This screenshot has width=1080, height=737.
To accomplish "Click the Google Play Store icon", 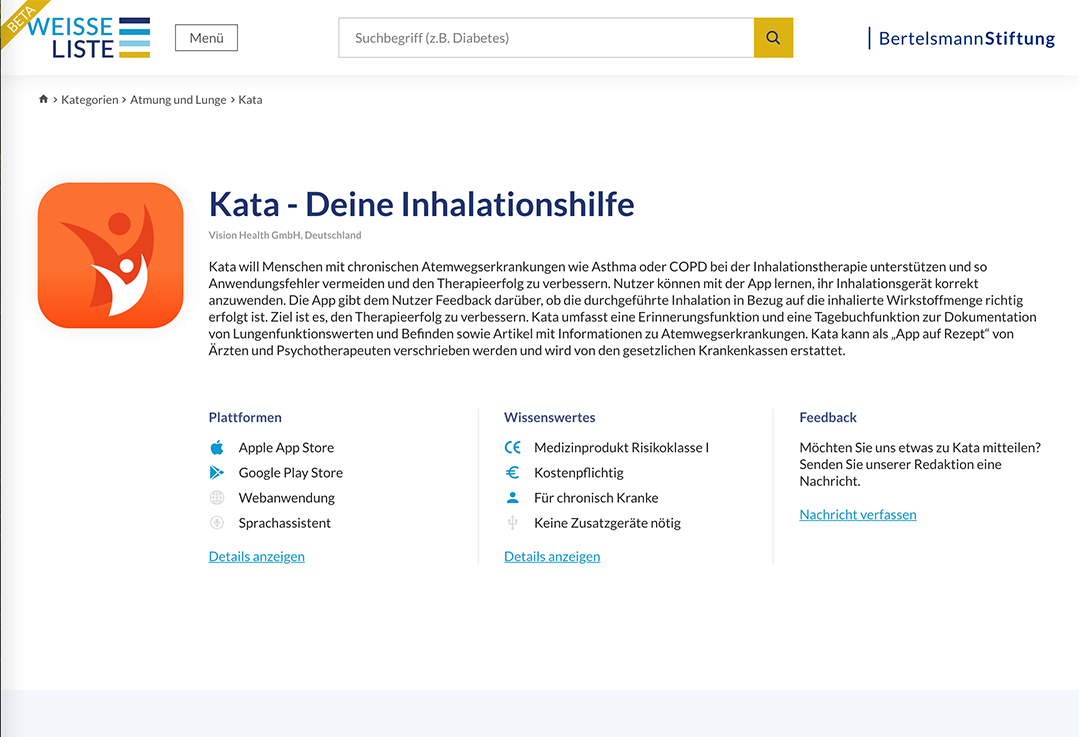I will pyautogui.click(x=217, y=473).
